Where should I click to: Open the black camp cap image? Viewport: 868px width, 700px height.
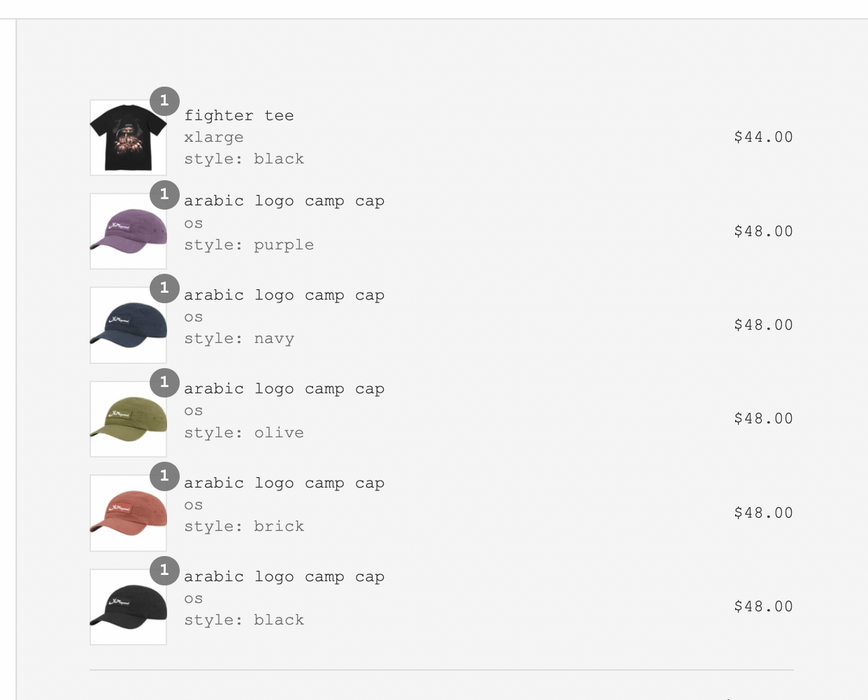tap(128, 607)
